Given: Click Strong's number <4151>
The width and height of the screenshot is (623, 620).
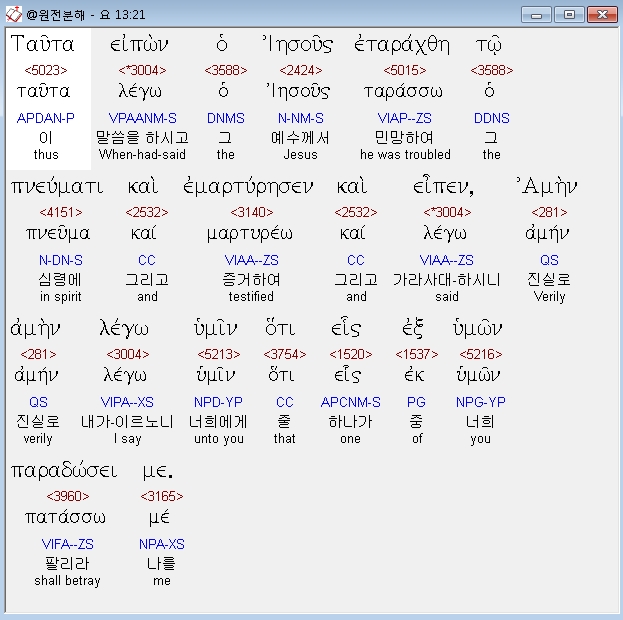Looking at the screenshot, I should click(61, 212).
